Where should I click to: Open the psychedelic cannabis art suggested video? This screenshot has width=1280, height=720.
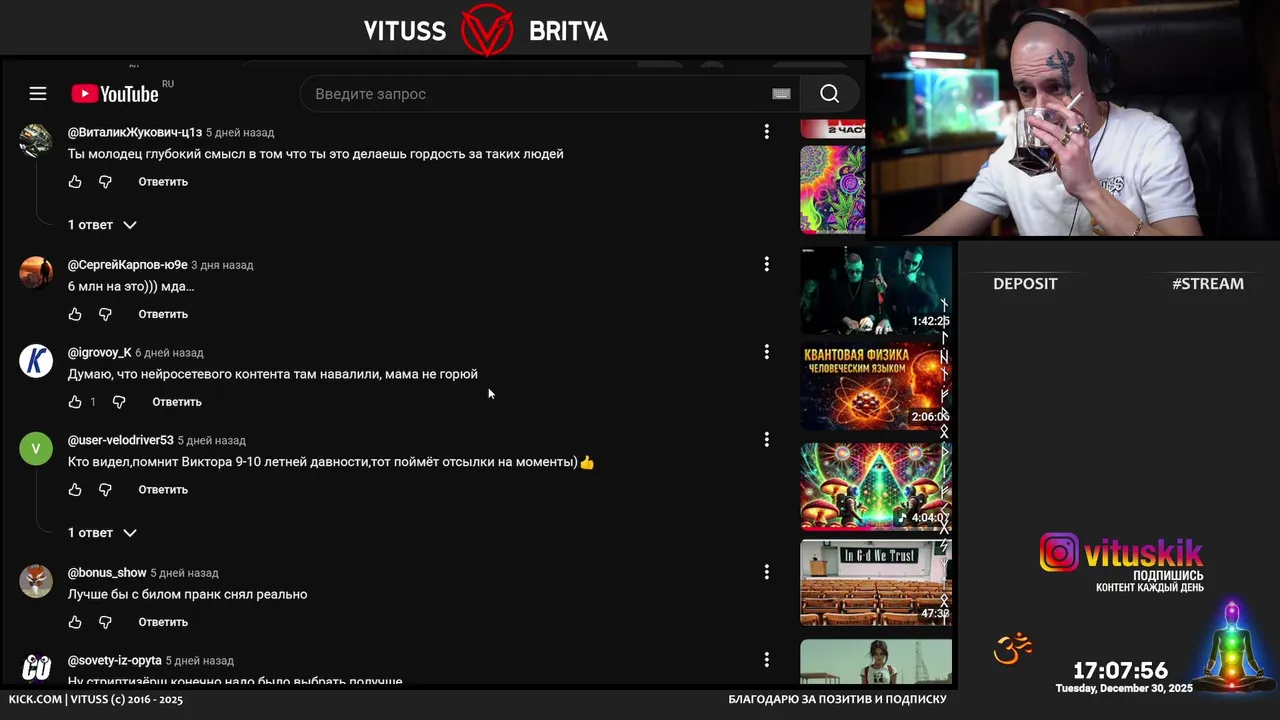click(x=832, y=190)
